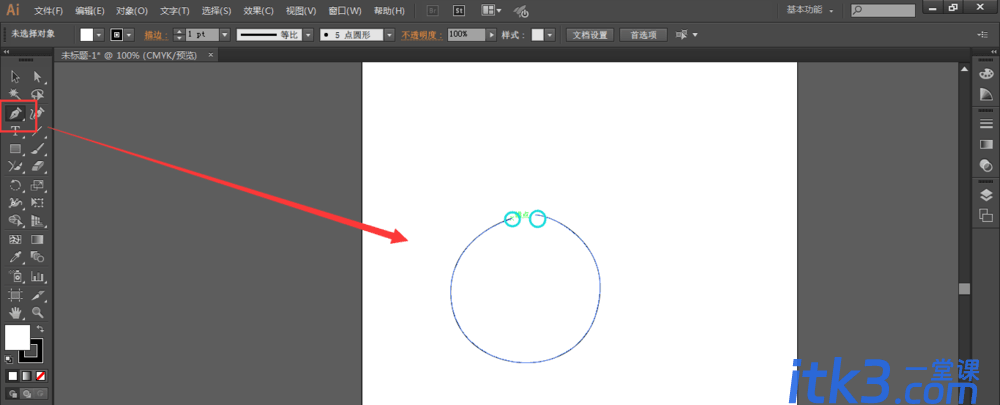Viewport: 1000px width, 405px height.
Task: Reset default fill and stroke icon
Action: [9, 359]
